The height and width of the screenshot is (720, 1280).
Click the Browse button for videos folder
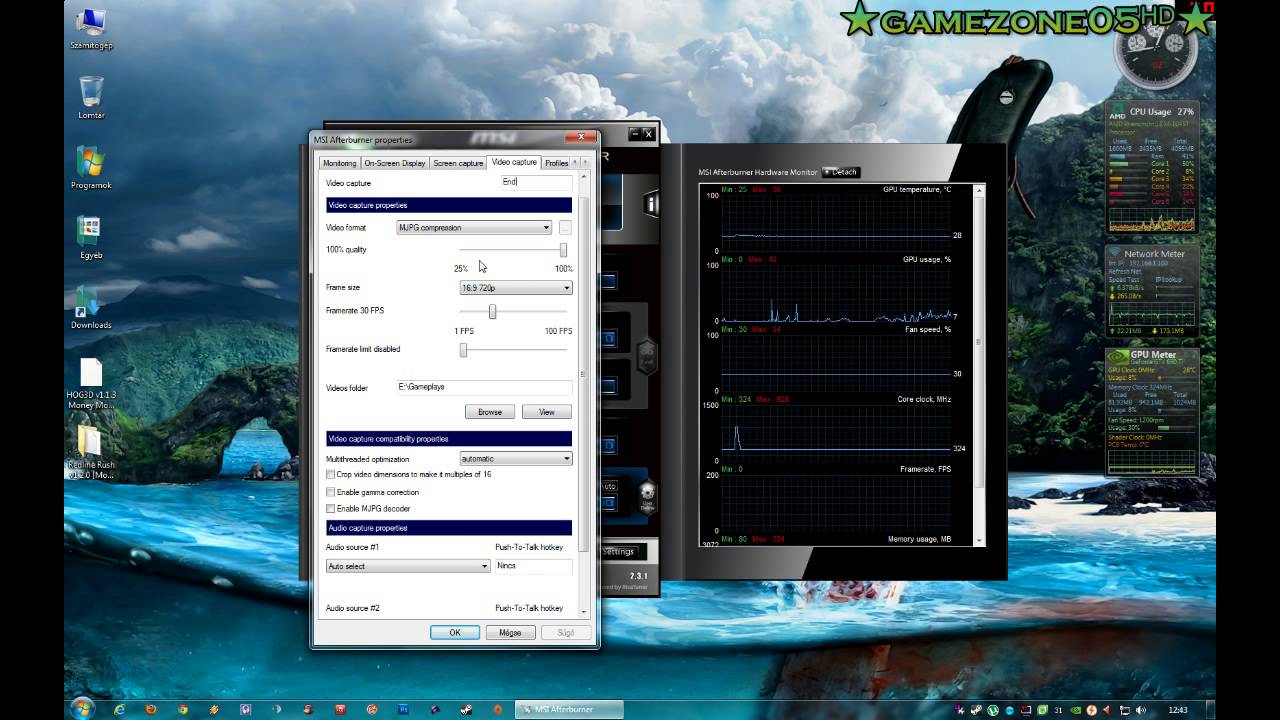point(490,412)
